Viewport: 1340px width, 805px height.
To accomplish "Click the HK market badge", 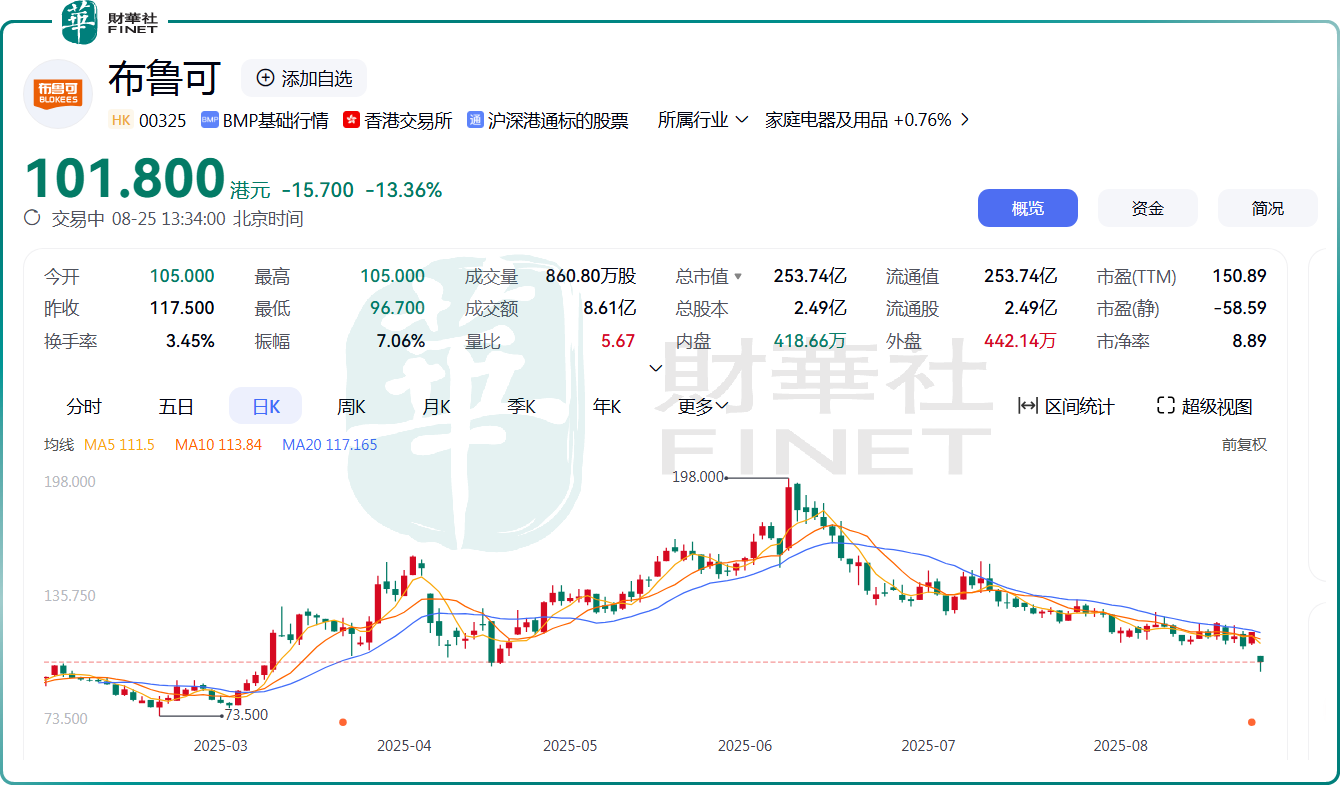I will point(121,120).
